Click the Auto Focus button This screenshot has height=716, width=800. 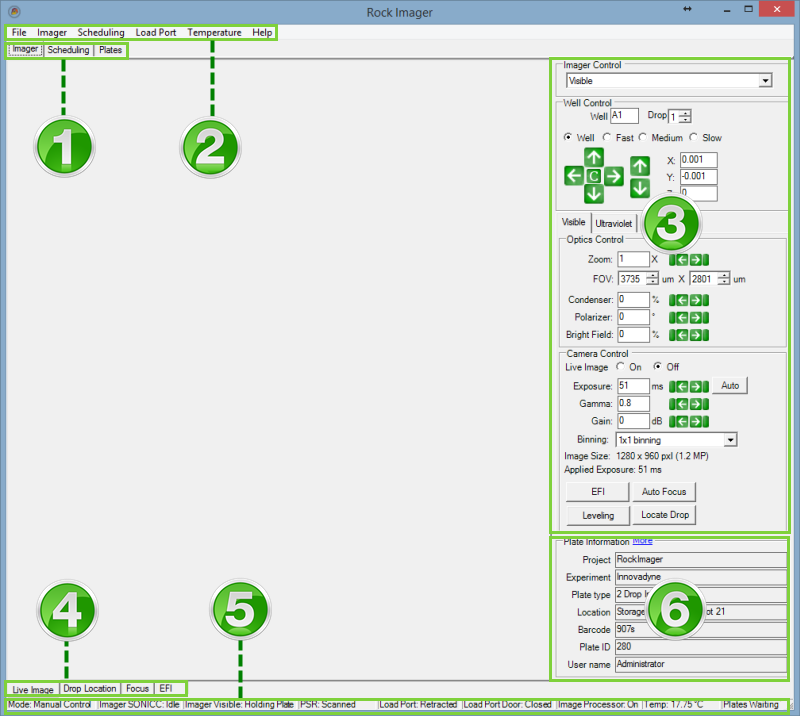(x=664, y=491)
